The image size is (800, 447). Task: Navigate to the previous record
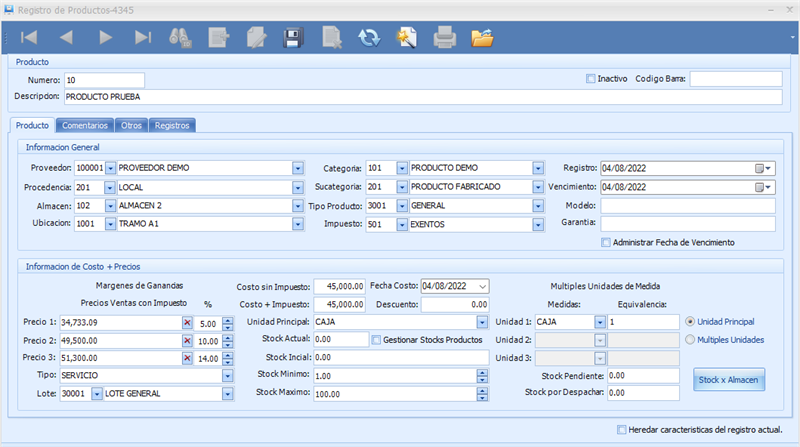[x=67, y=38]
